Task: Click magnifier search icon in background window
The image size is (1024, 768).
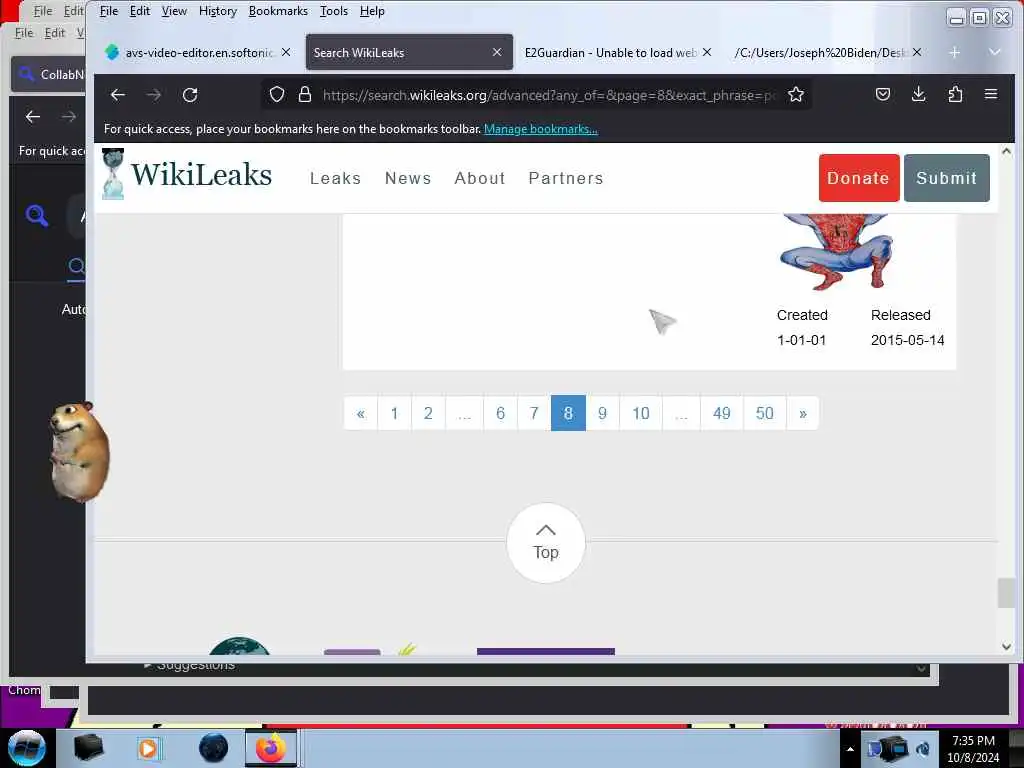Action: (37, 215)
